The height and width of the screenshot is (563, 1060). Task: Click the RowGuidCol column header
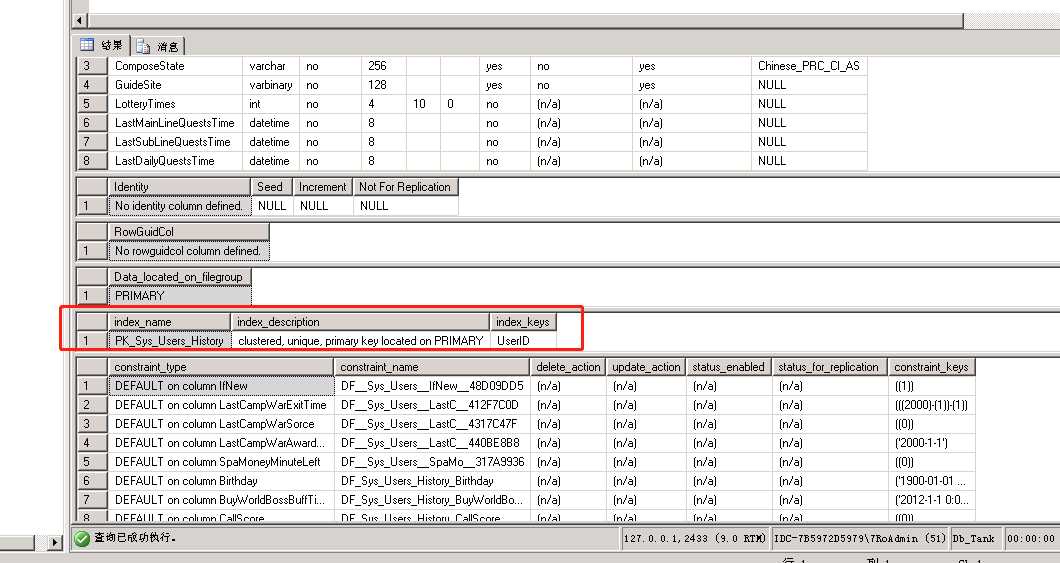coord(189,231)
